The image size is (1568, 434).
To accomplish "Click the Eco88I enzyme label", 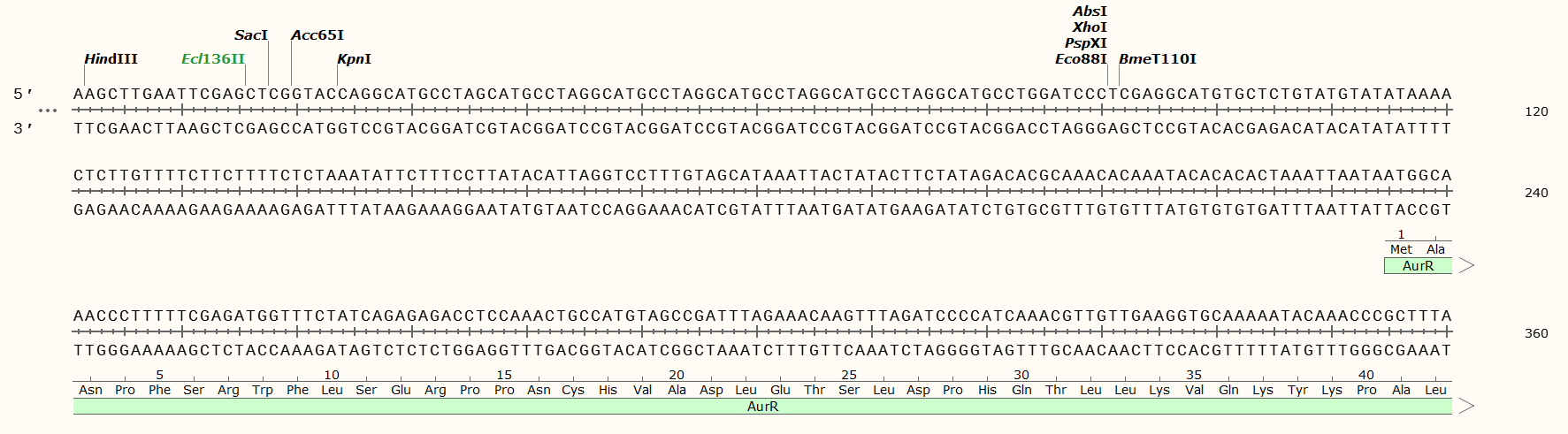I will [1080, 59].
